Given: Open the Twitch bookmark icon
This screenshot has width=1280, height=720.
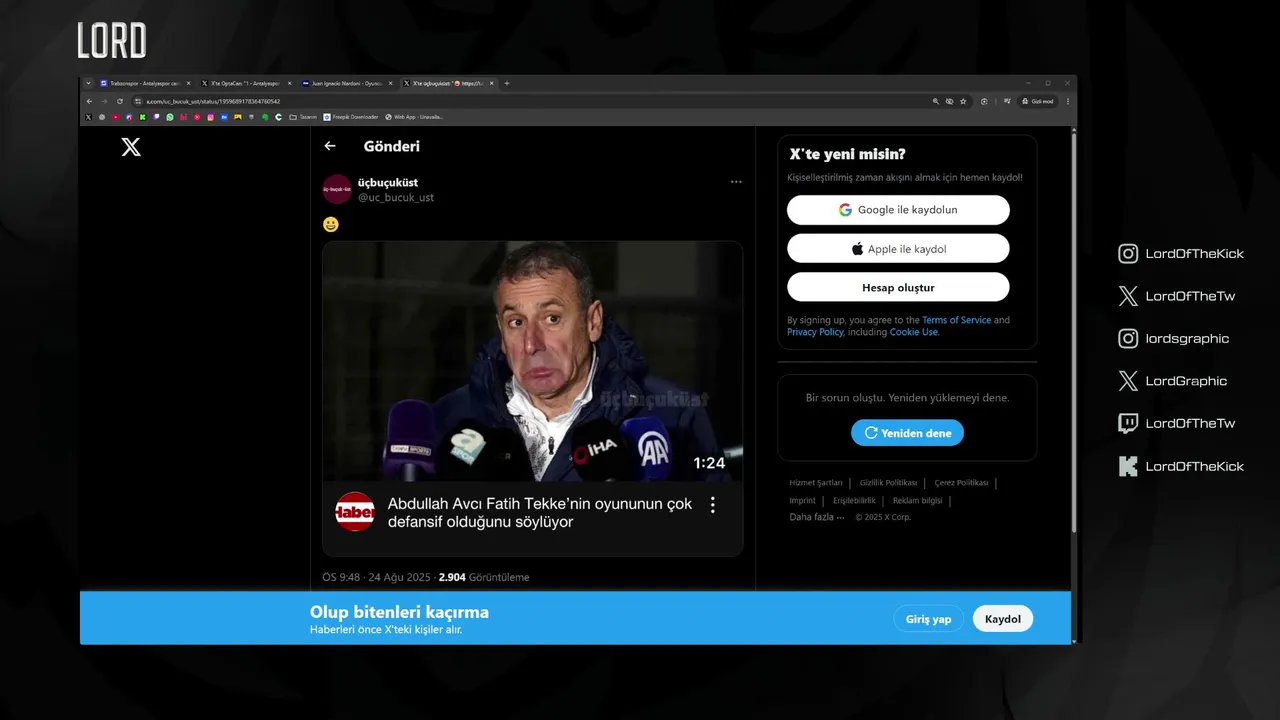Looking at the screenshot, I should point(156,117).
